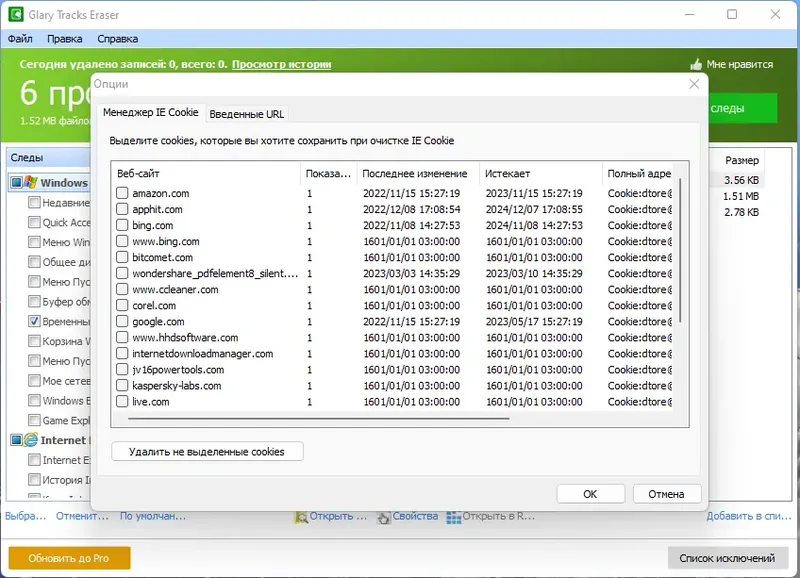Open the Правка menu
The width and height of the screenshot is (800, 578).
pyautogui.click(x=64, y=39)
